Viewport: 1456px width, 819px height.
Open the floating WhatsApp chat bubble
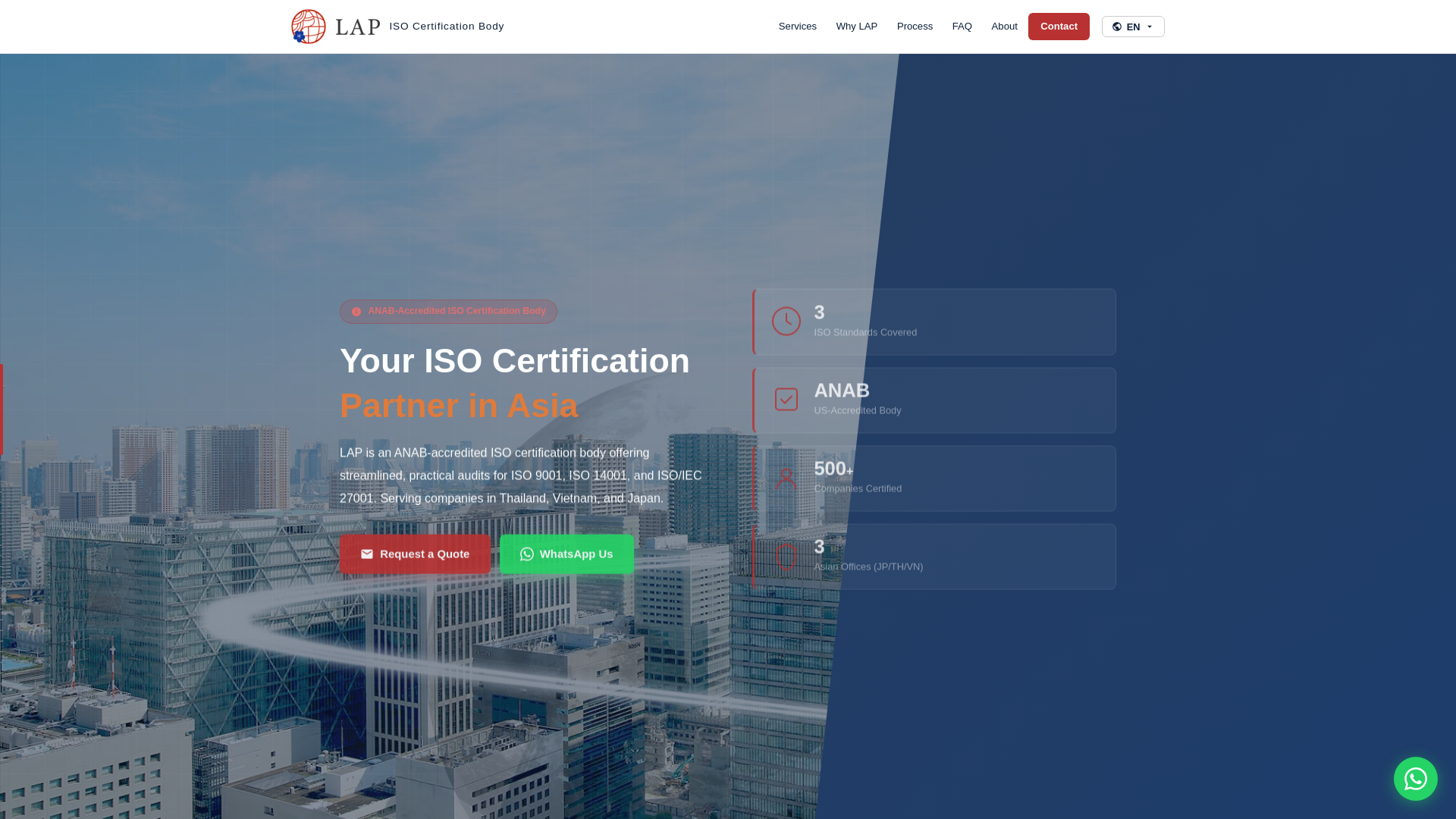pyautogui.click(x=1415, y=779)
